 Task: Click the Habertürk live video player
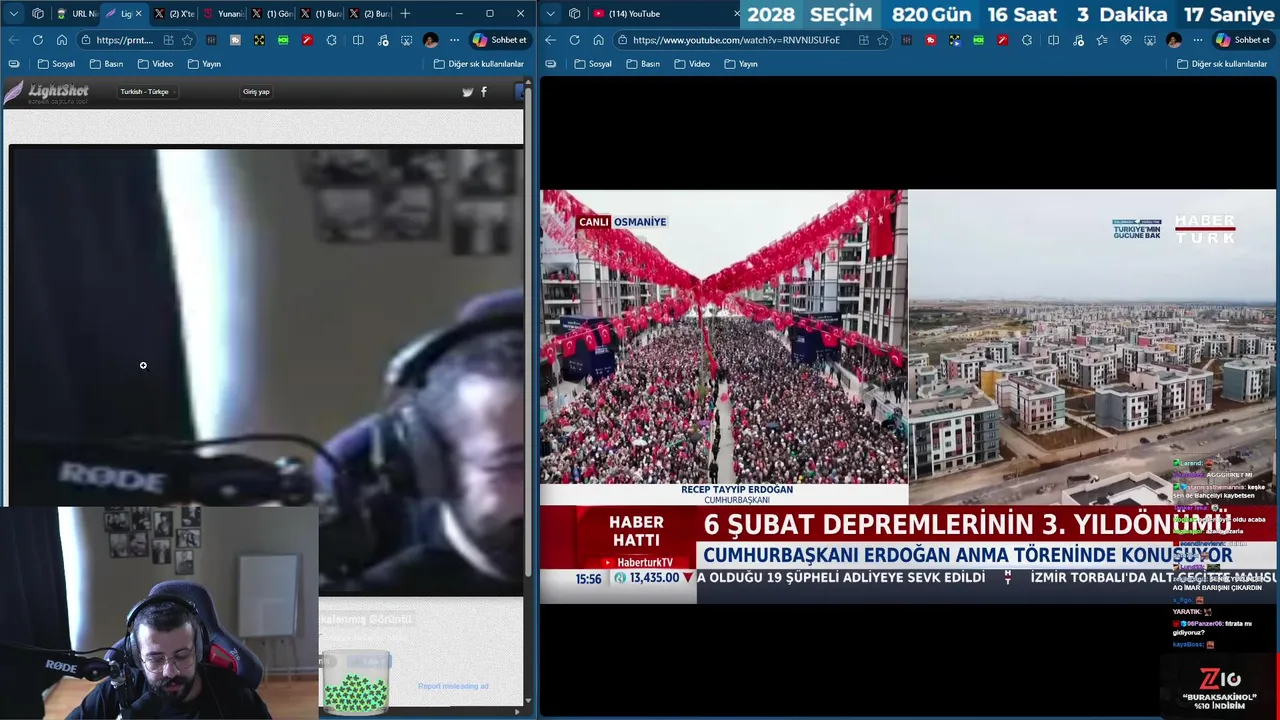(908, 396)
